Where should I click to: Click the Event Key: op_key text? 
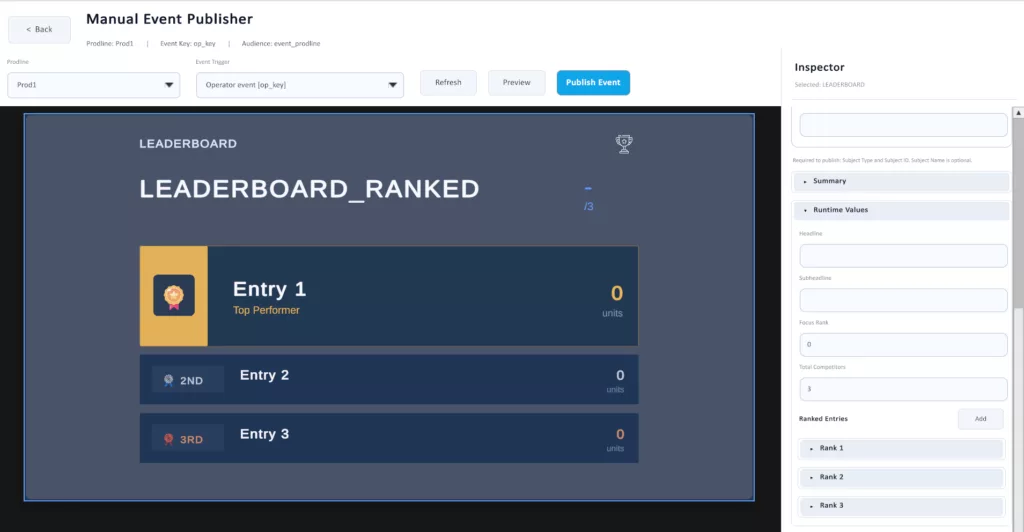(x=187, y=44)
